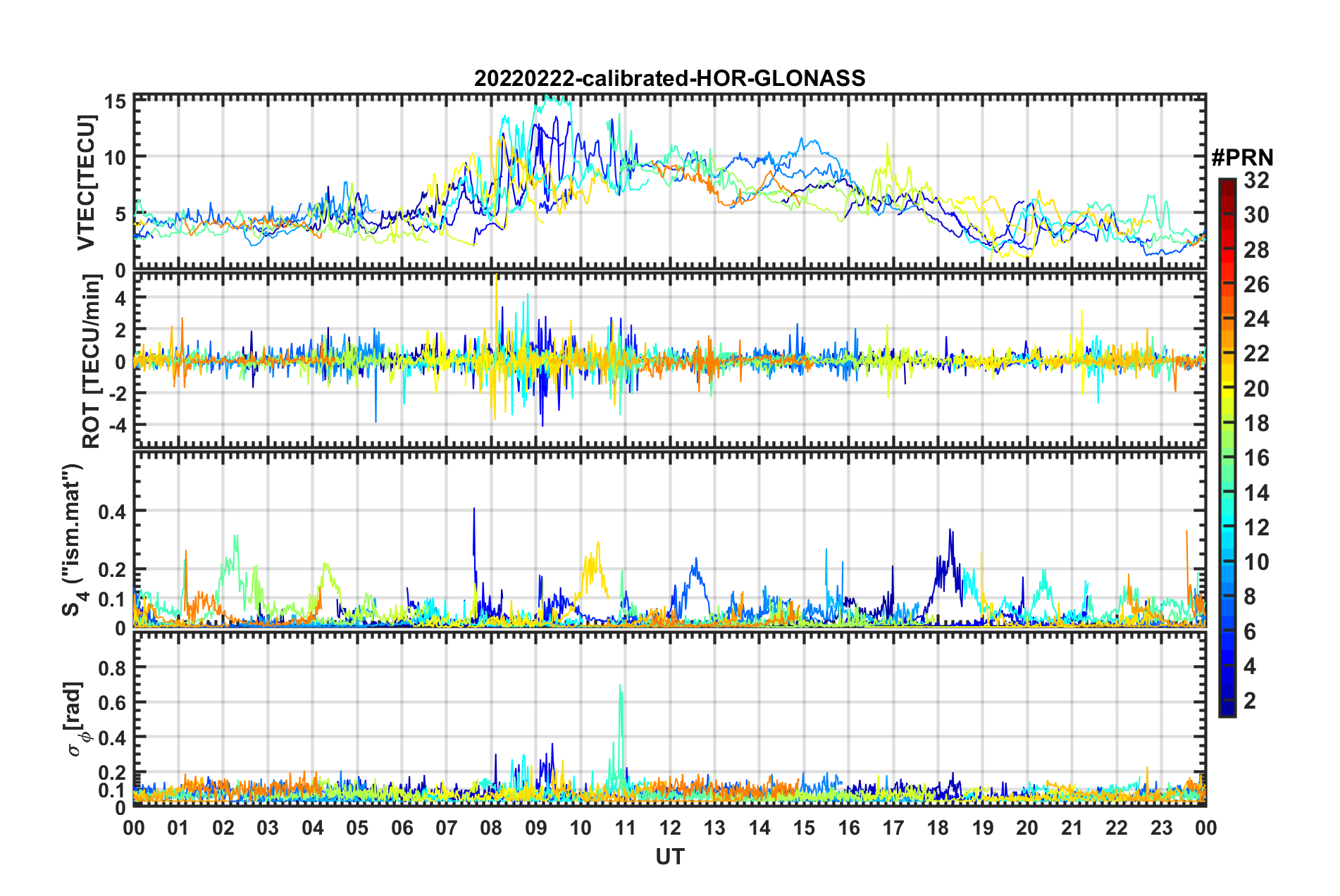Image resolution: width=1340 pixels, height=896 pixels.
Task: Select the VTEC axis tick label 5
Action: click(x=120, y=213)
